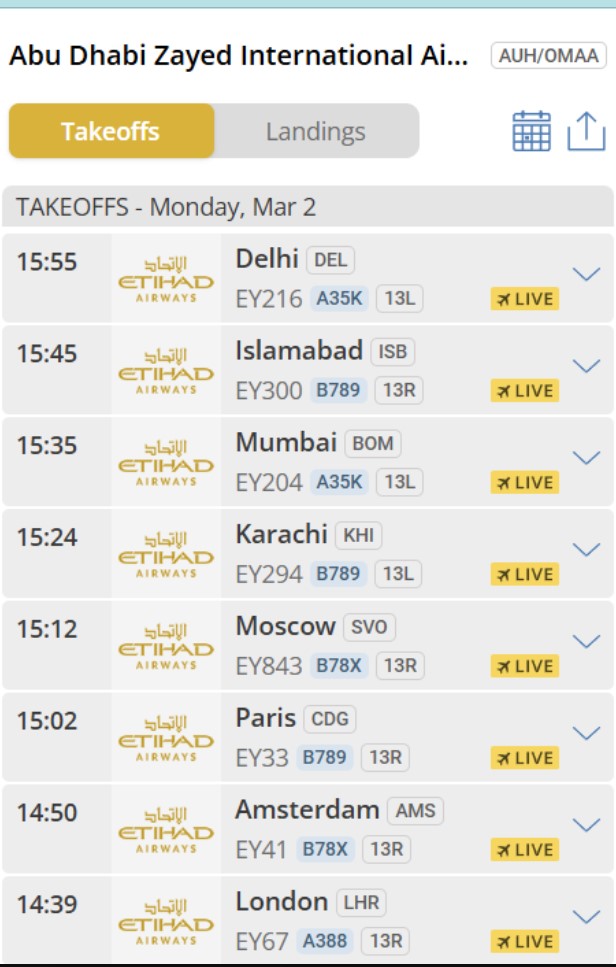Expand the Amsterdam EY41 flight row
This screenshot has height=967, width=616.
(x=585, y=825)
